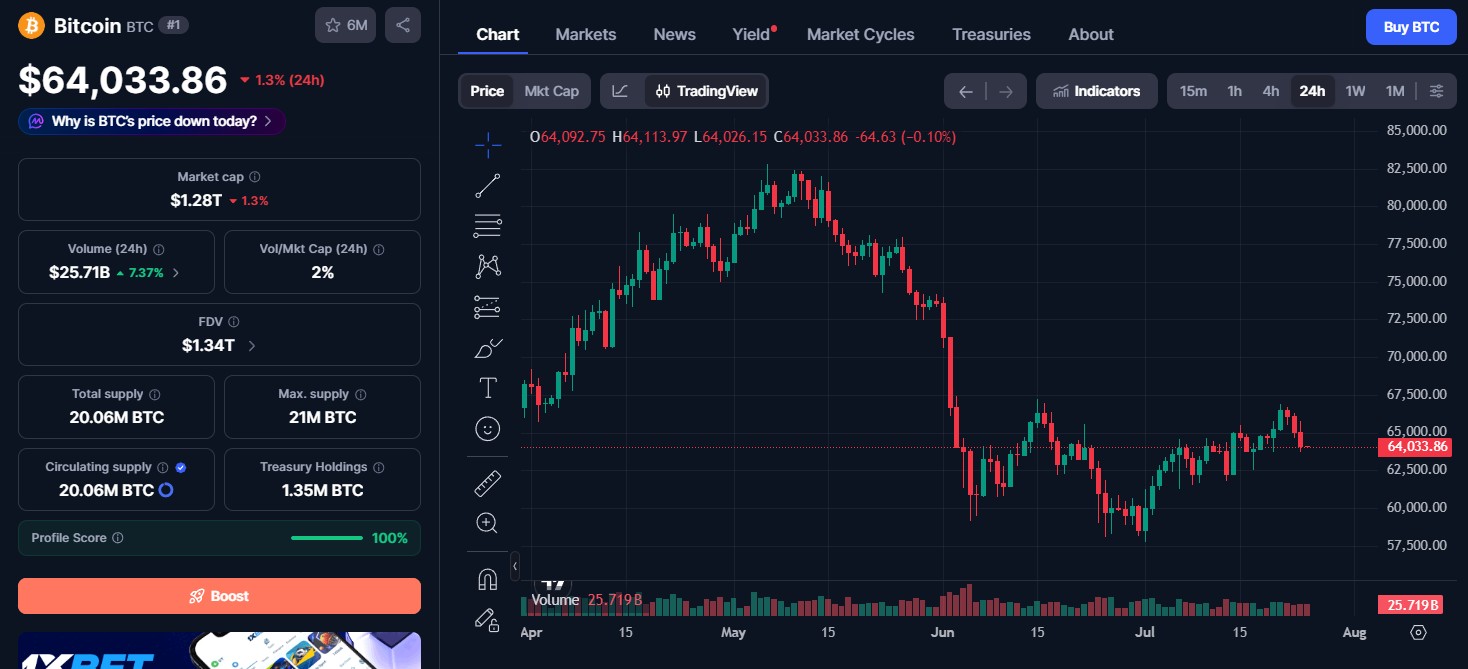The height and width of the screenshot is (669, 1468).
Task: Open chart scale settings gear icon
Action: 1418,632
